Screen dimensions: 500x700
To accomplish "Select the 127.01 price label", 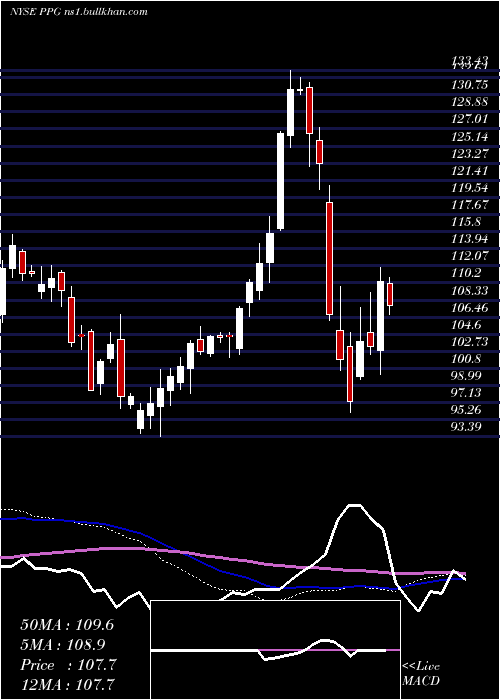I will 469,119.
